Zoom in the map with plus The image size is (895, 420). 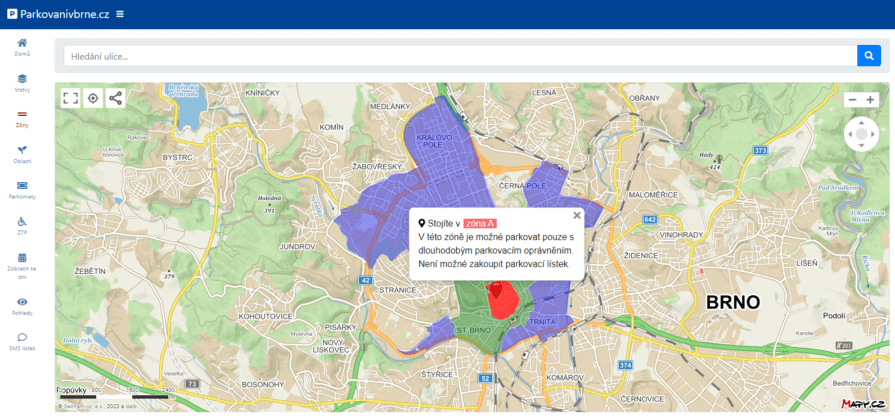pos(871,100)
